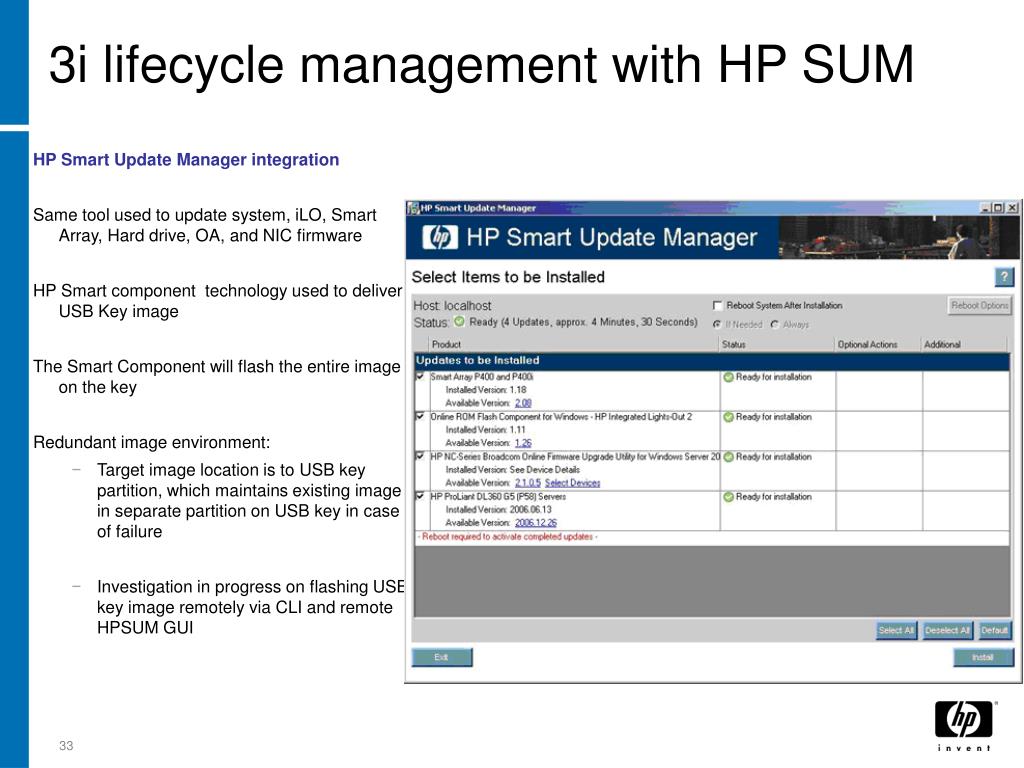The height and width of the screenshot is (768, 1024).
Task: Click the Deselect All button
Action: 947,630
